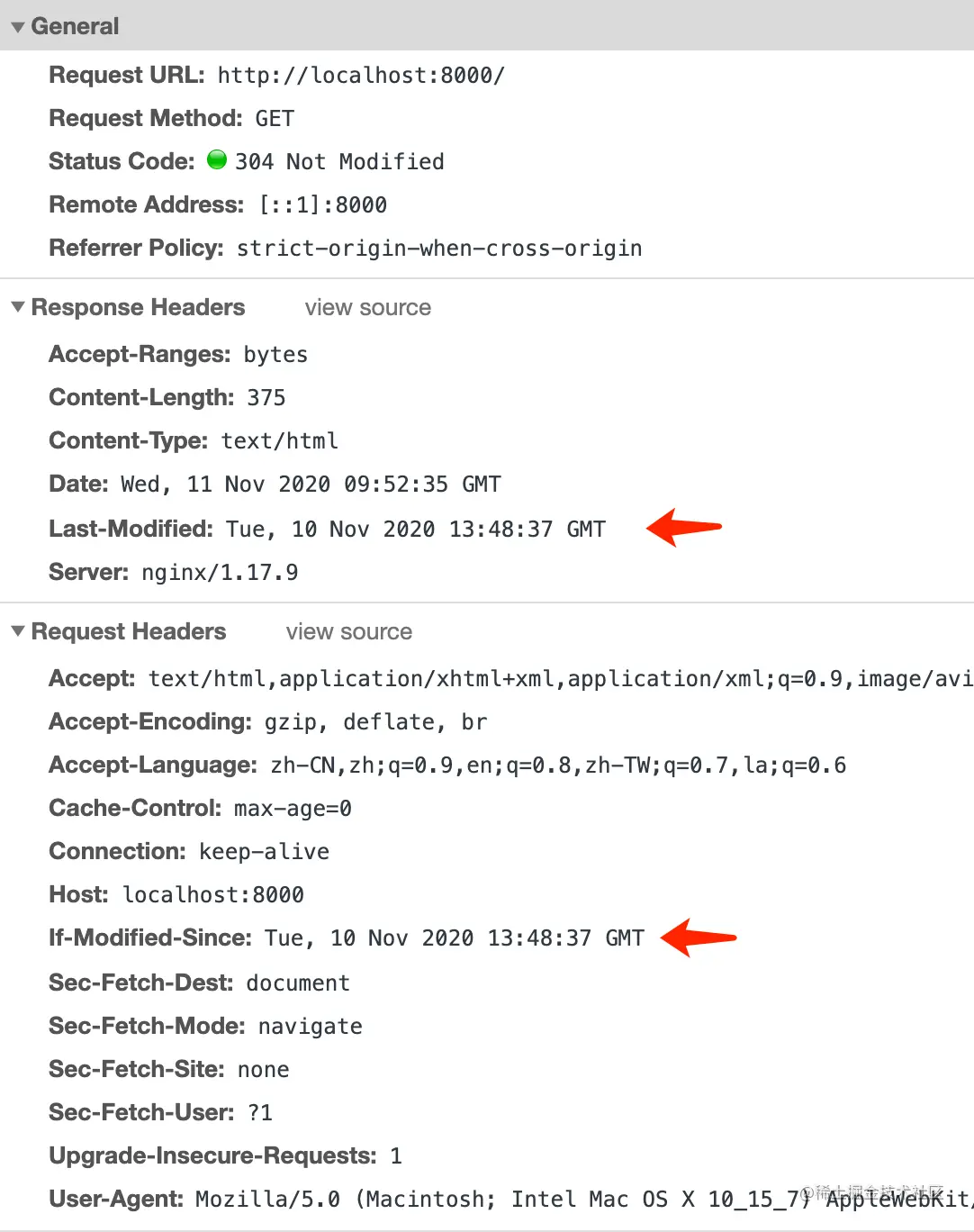Screen dimensions: 974x1232
Task: Click the Content-Length 375 value
Action: [x=266, y=398]
